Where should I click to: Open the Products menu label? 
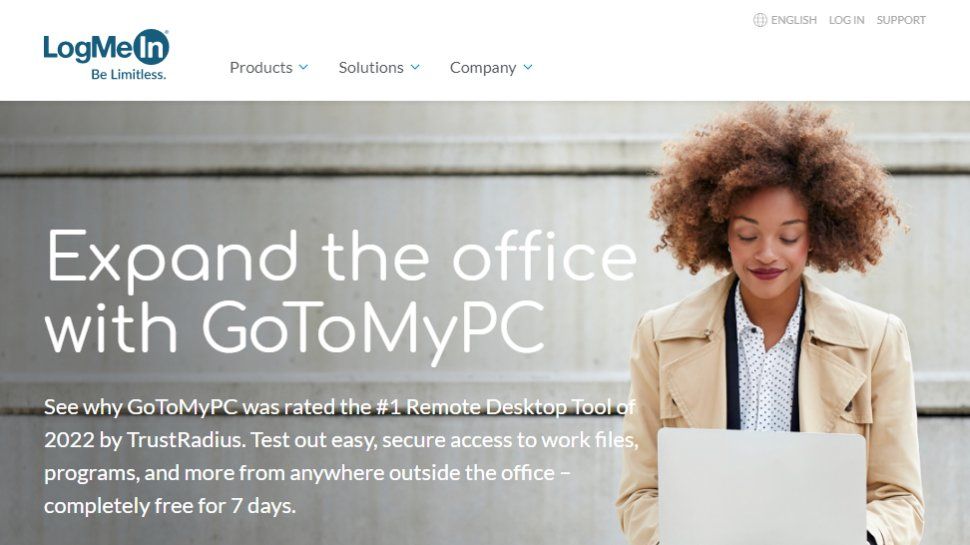pyautogui.click(x=261, y=67)
